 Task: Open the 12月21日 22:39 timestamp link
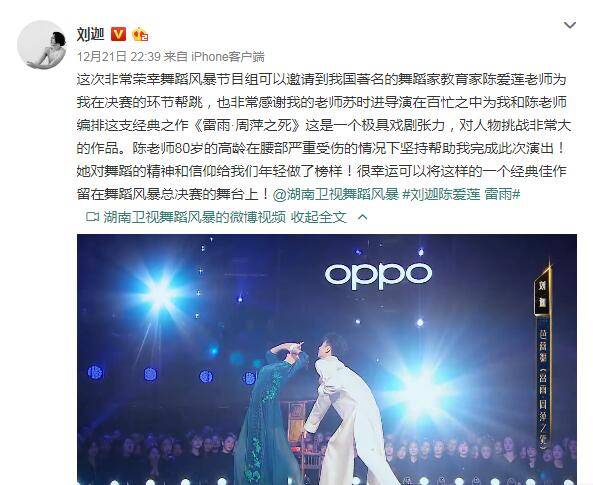click(x=119, y=57)
